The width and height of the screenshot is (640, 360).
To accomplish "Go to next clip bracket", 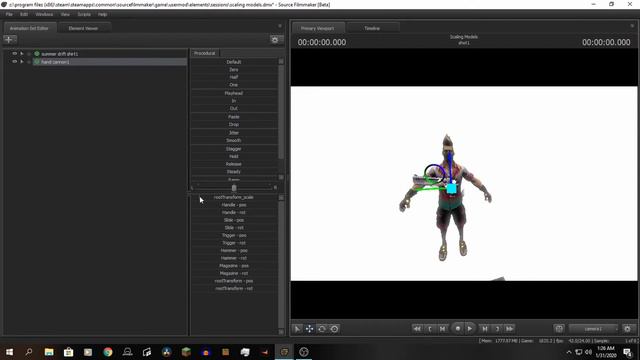I will pyautogui.click(x=497, y=329).
